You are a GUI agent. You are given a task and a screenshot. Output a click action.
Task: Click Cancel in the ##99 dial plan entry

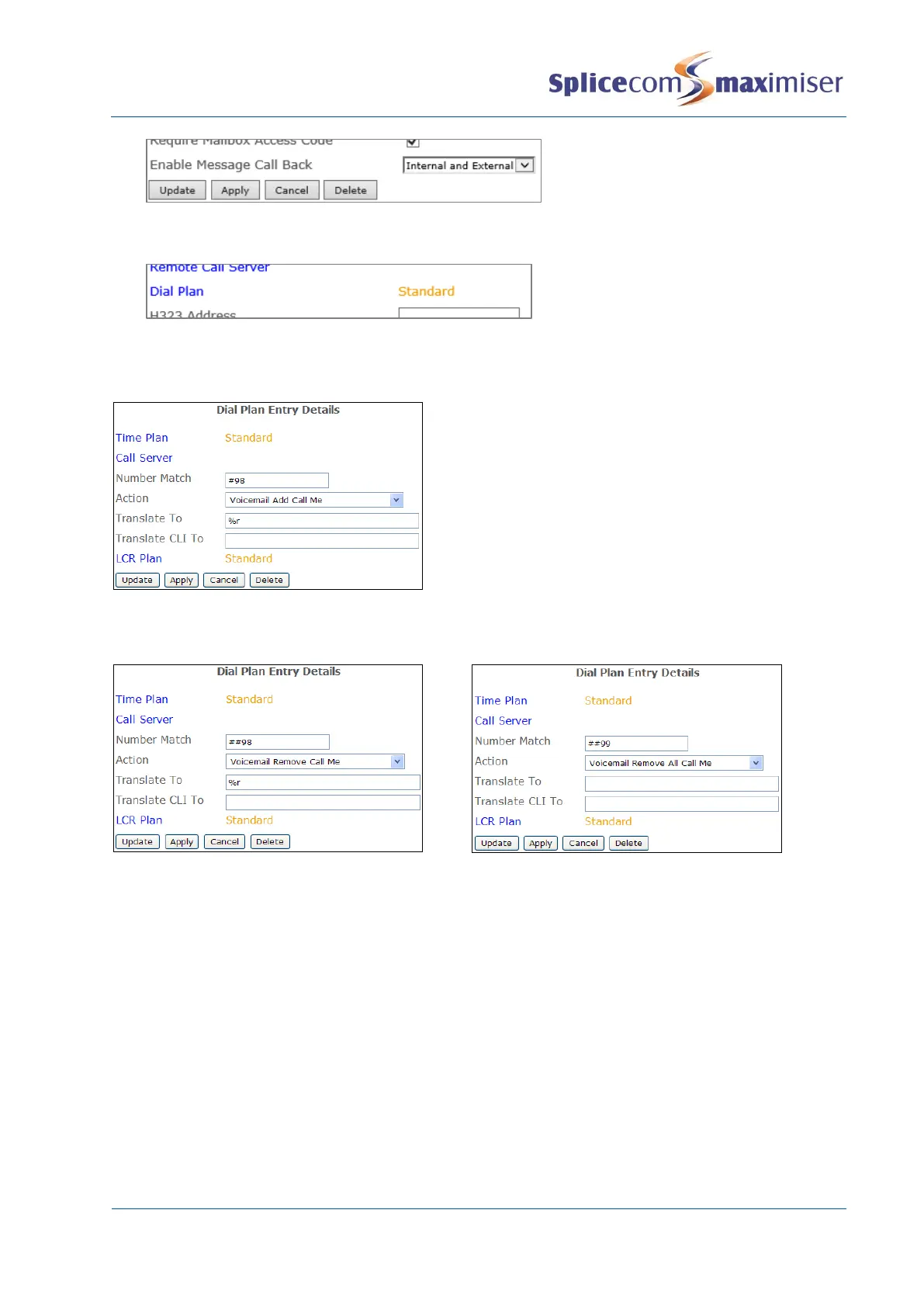[583, 843]
